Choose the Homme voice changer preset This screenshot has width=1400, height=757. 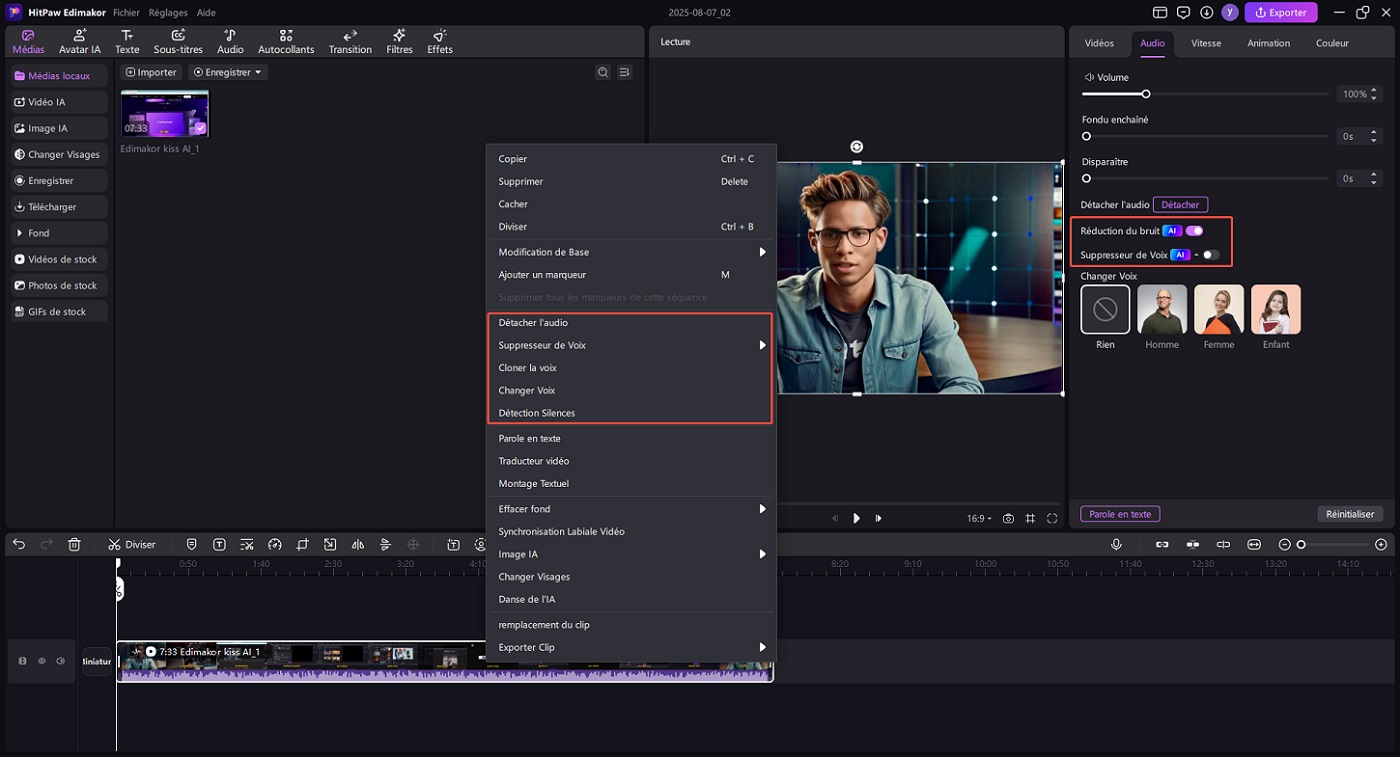(1162, 309)
